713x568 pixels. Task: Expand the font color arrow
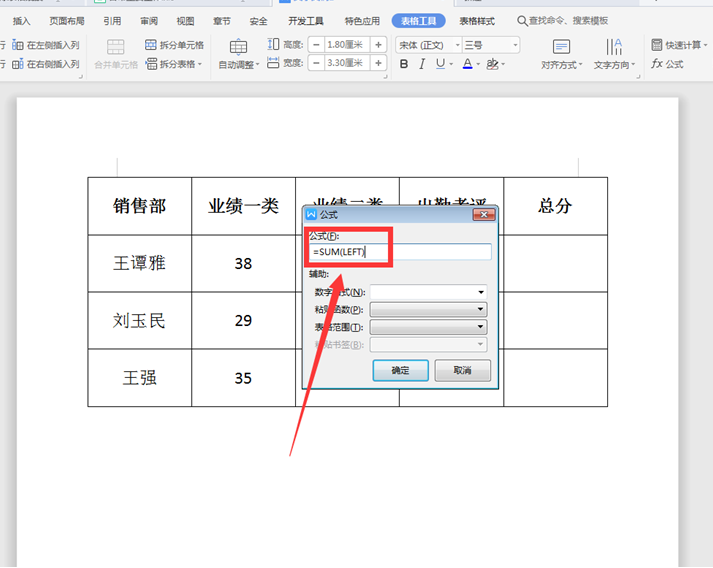(478, 64)
